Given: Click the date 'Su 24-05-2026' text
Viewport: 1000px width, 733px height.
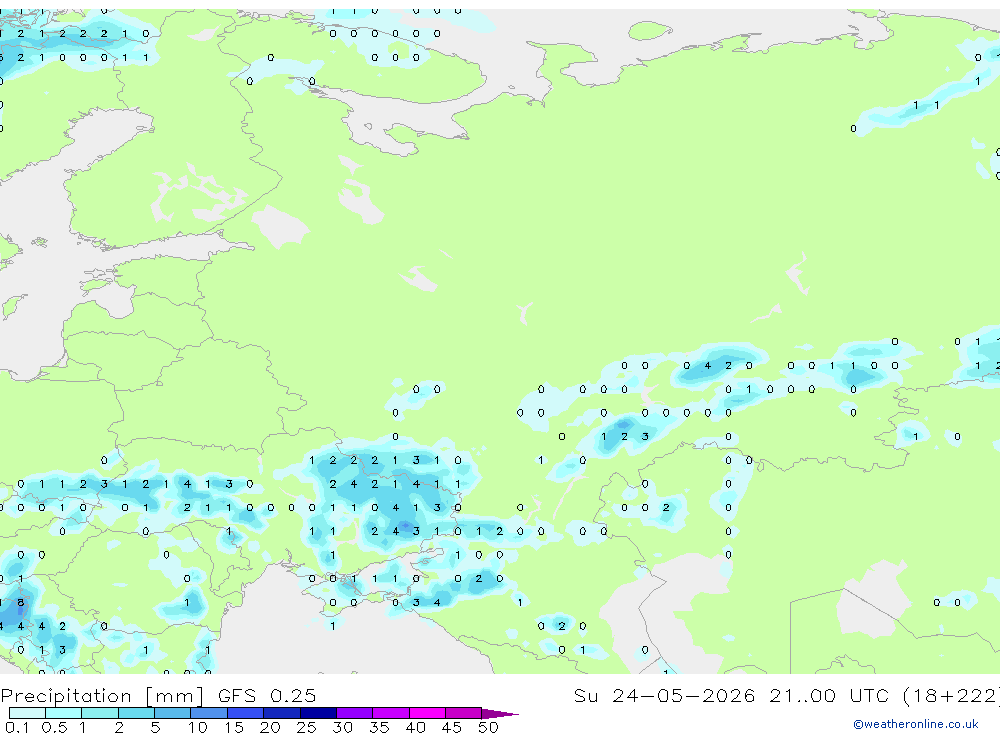Looking at the screenshot, I should [x=665, y=695].
